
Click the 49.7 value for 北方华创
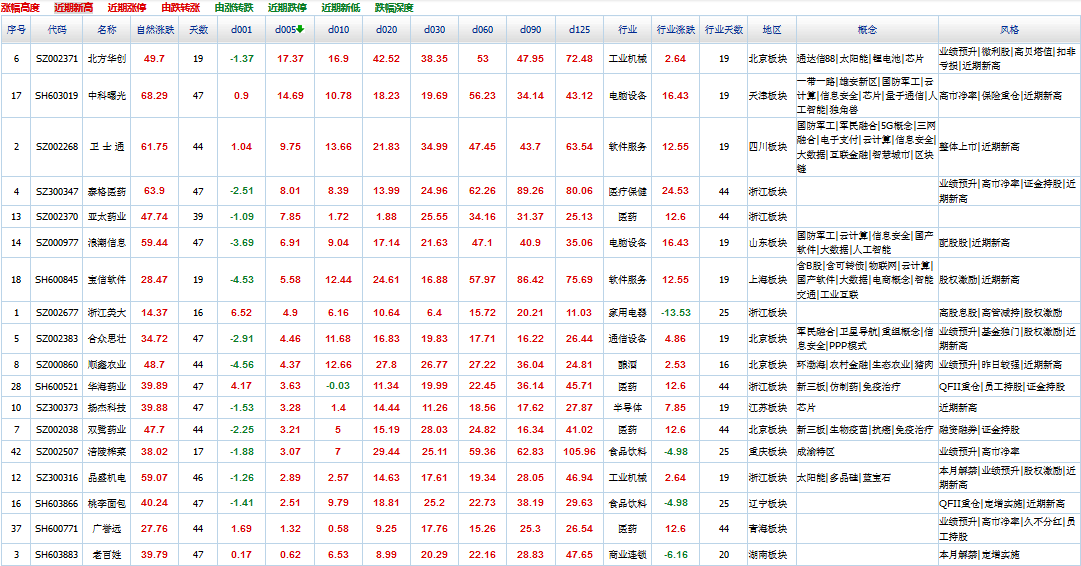tap(154, 59)
